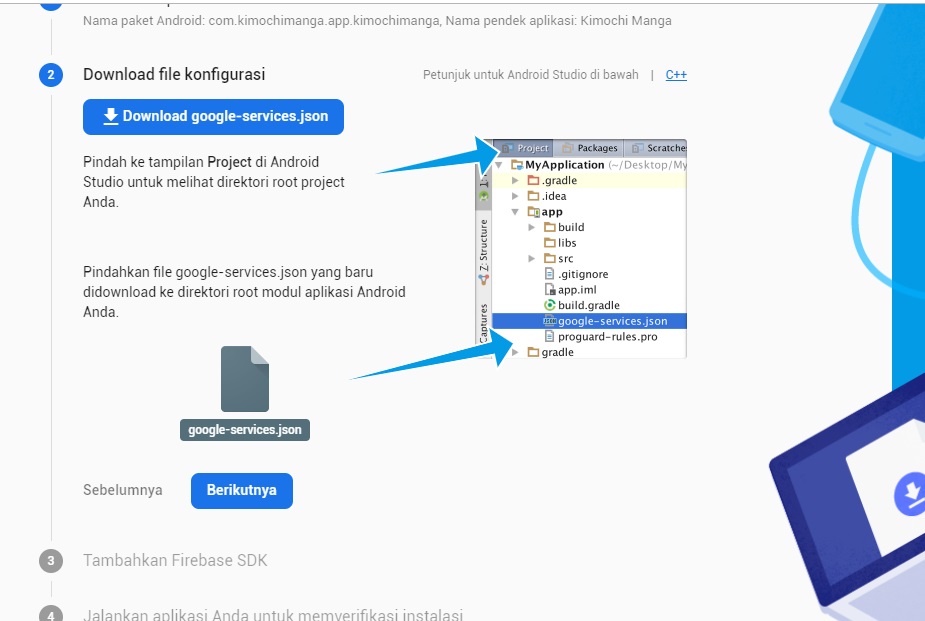Viewport: 925px width, 621px height.
Task: Open the Structure side tab in the image
Action: [x=484, y=251]
